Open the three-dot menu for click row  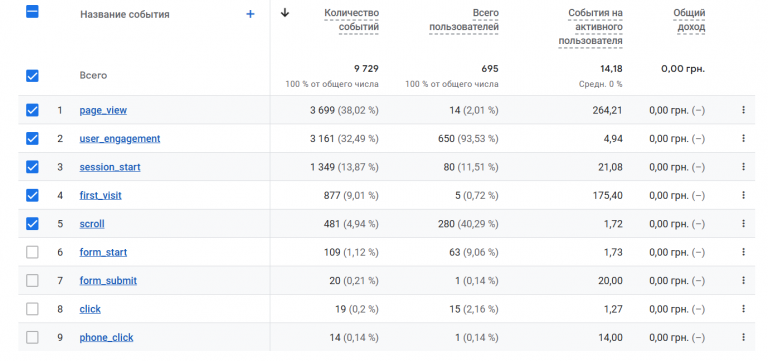743,309
